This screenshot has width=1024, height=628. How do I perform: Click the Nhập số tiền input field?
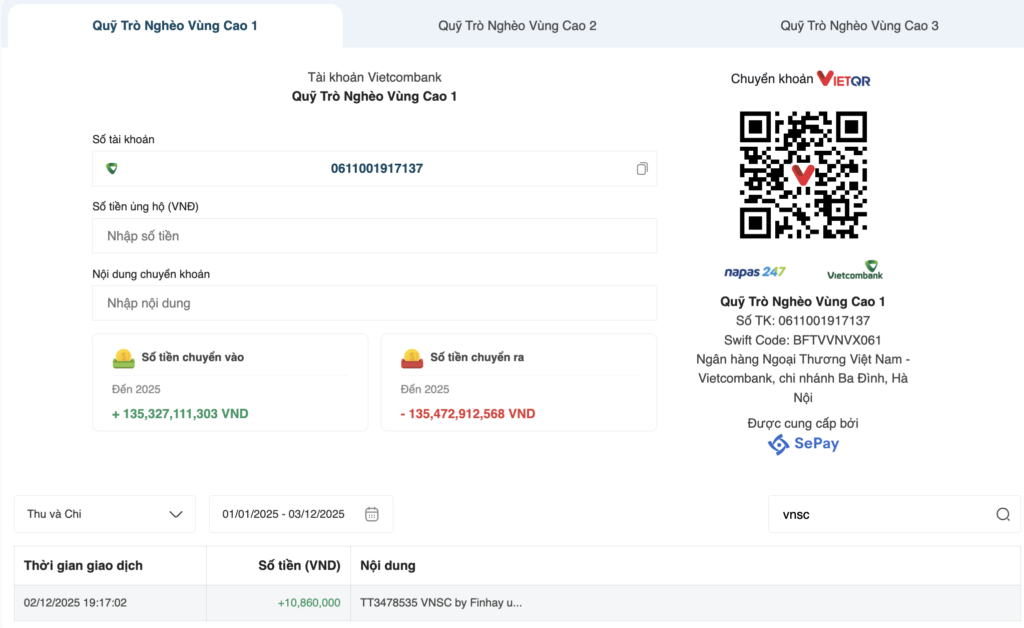(x=374, y=236)
